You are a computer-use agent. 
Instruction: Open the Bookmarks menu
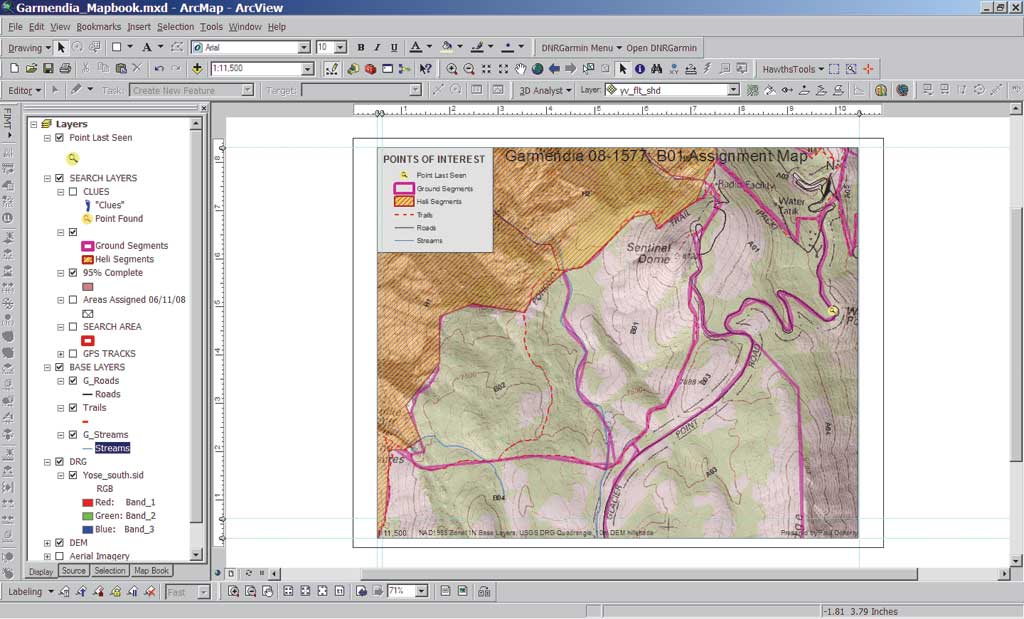(99, 27)
